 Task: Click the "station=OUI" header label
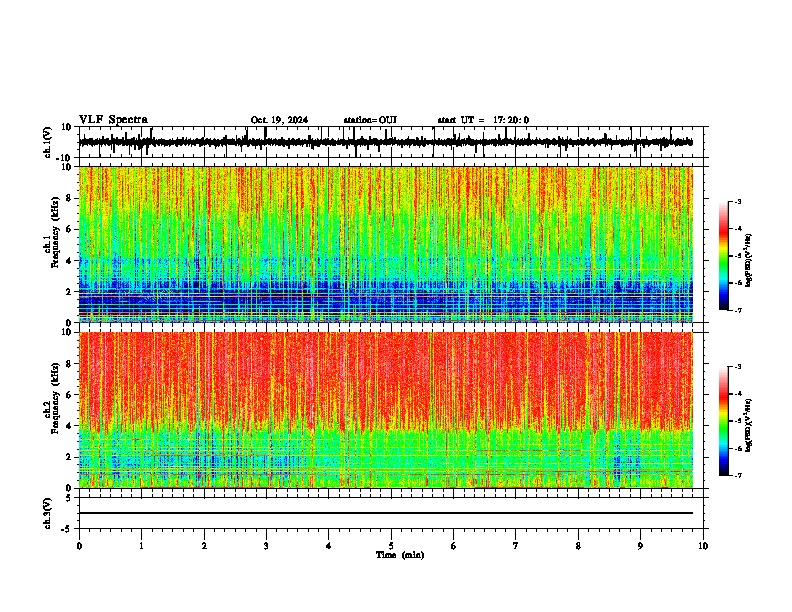[370, 120]
